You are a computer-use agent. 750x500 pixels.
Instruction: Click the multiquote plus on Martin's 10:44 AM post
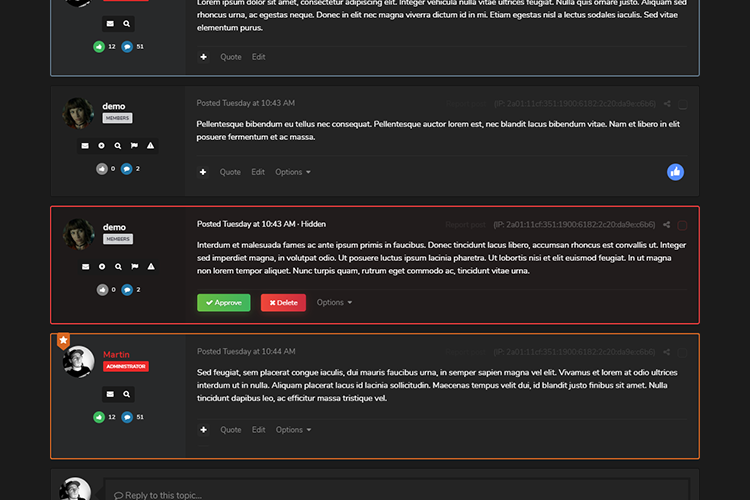click(x=203, y=430)
